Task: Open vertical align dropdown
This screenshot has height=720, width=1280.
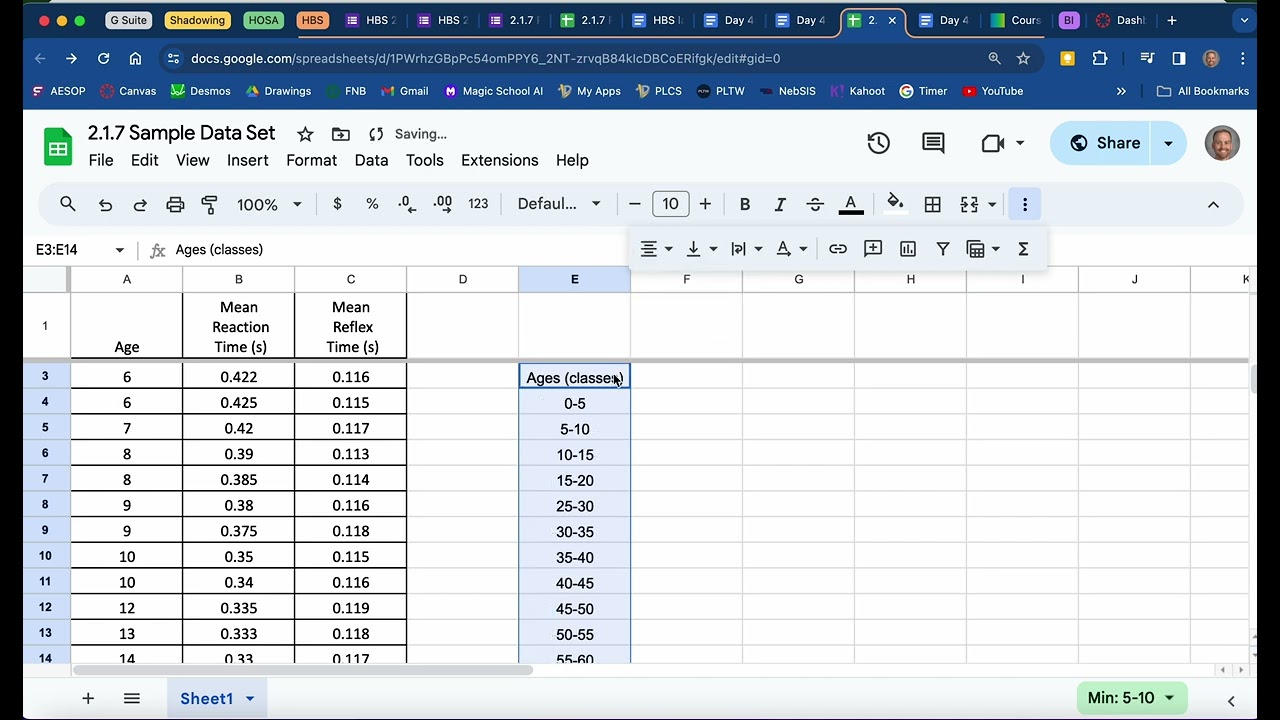Action: (701, 249)
